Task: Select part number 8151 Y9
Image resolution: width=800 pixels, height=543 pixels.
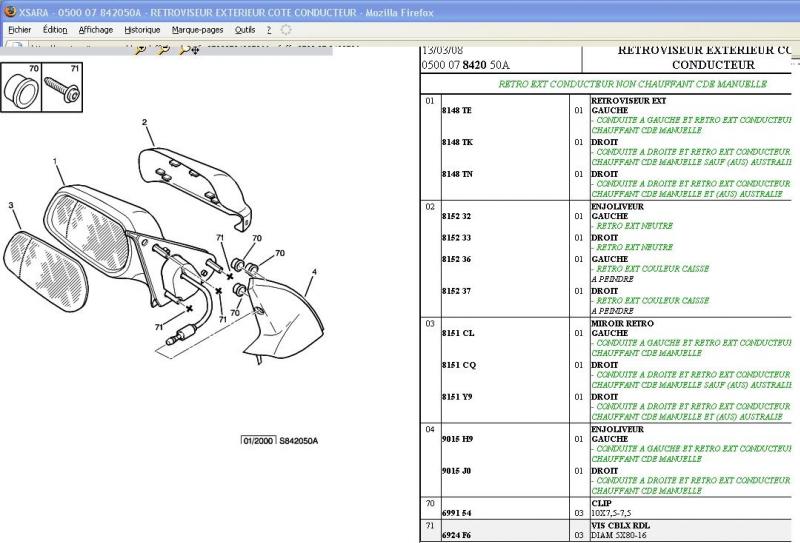Action: pos(457,397)
